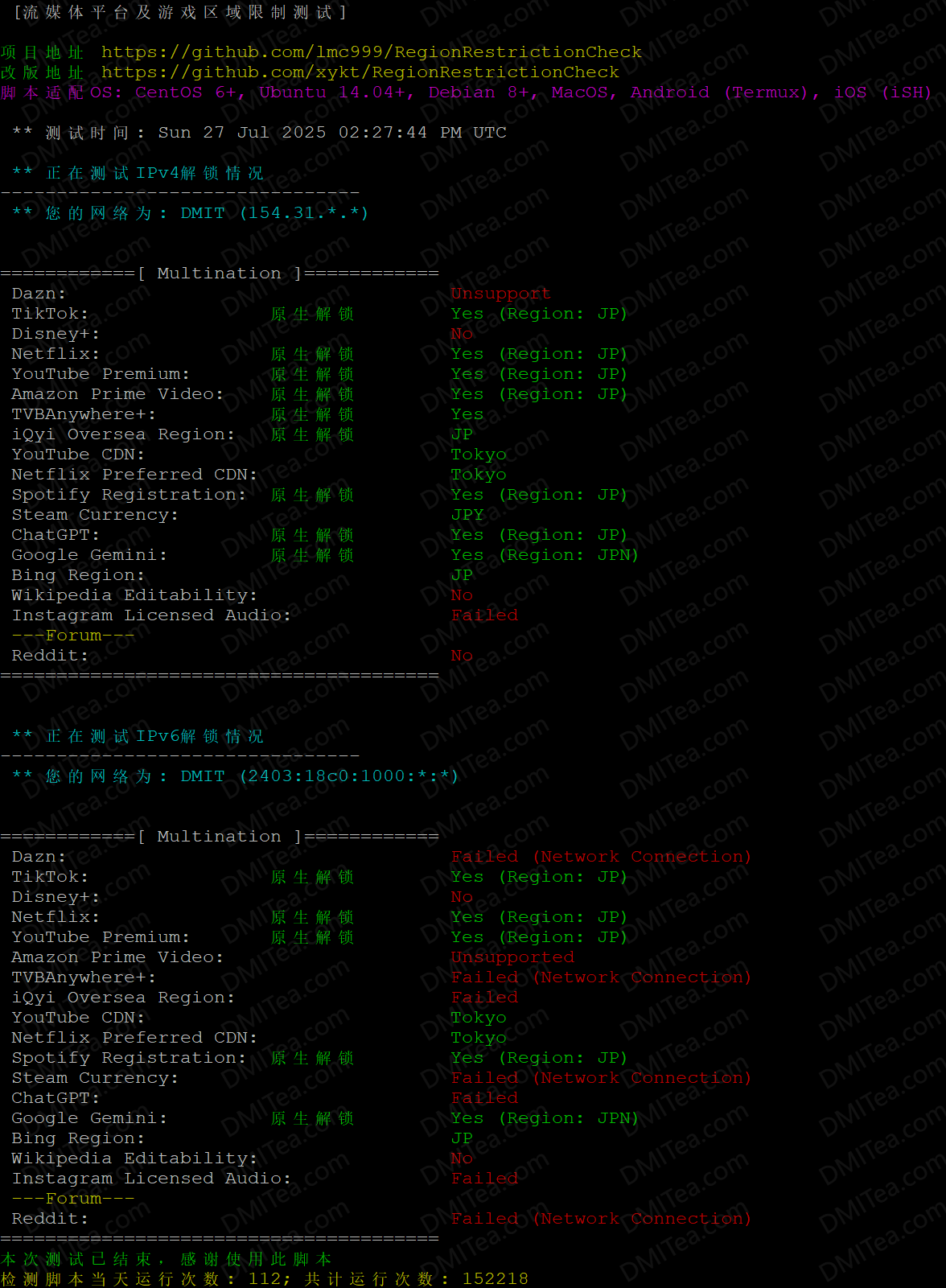Click IPv4 Spotify Registration label
Viewport: 946px width, 1288px height.
pyautogui.click(x=129, y=495)
